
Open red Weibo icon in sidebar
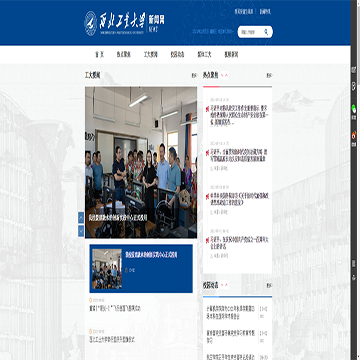coord(354,135)
